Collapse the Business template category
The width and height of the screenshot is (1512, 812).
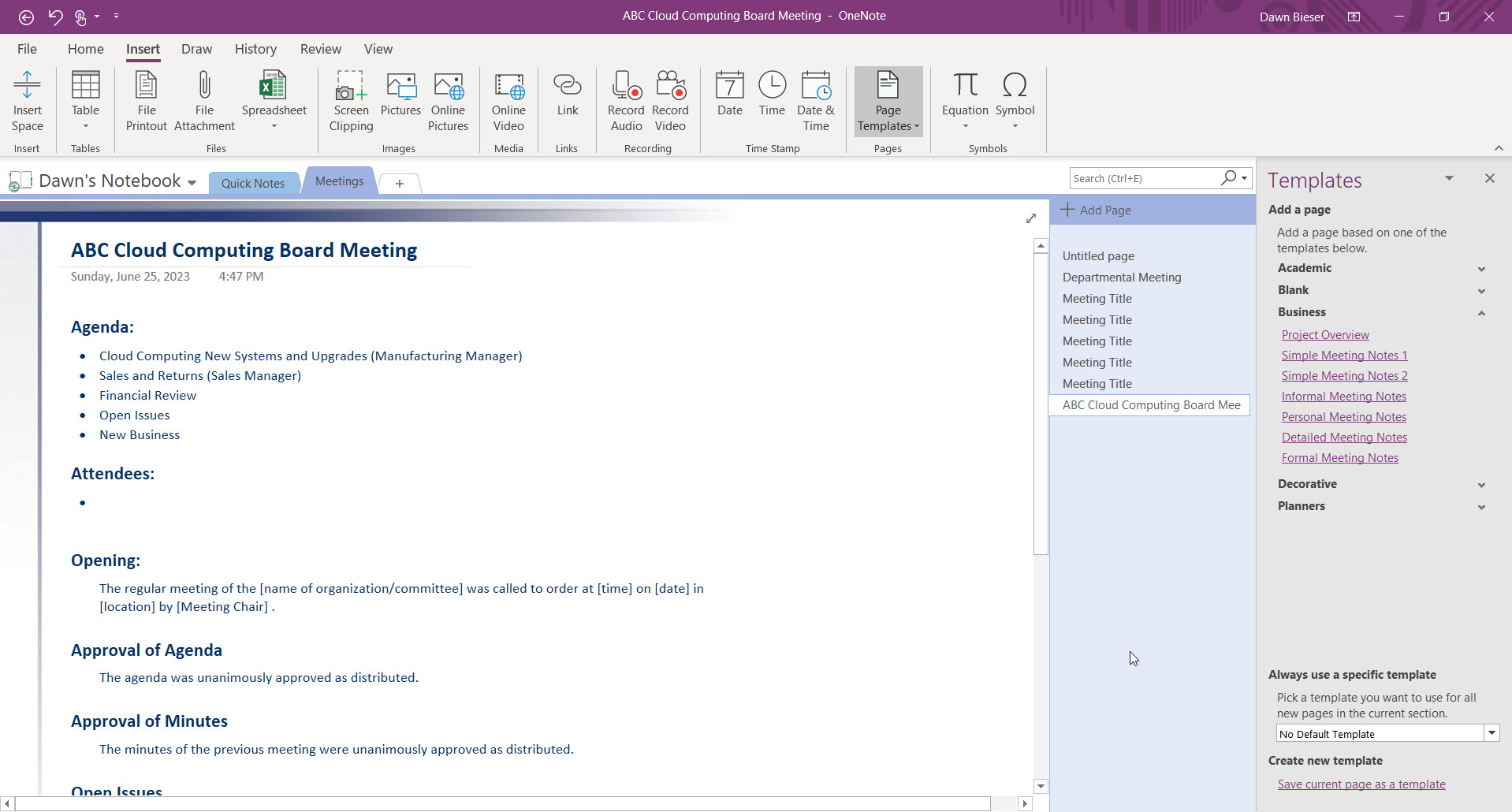pos(1481,313)
